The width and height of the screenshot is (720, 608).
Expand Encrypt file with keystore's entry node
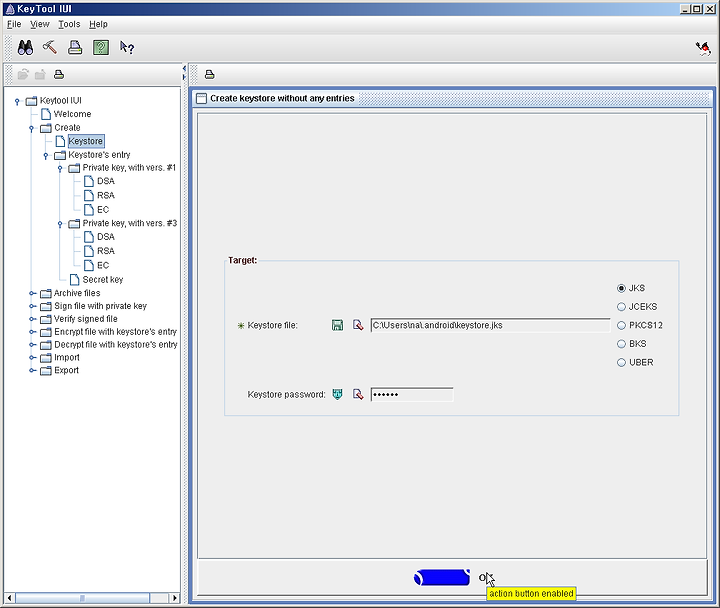coord(32,332)
